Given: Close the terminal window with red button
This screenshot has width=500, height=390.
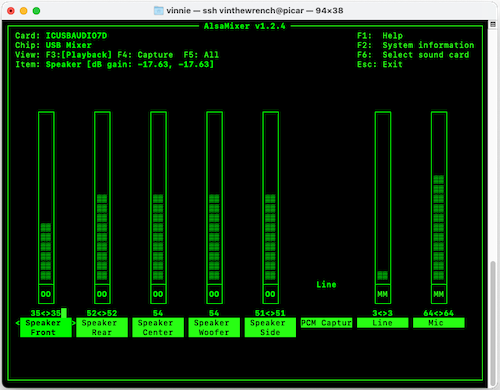Looking at the screenshot, I should (x=11, y=11).
